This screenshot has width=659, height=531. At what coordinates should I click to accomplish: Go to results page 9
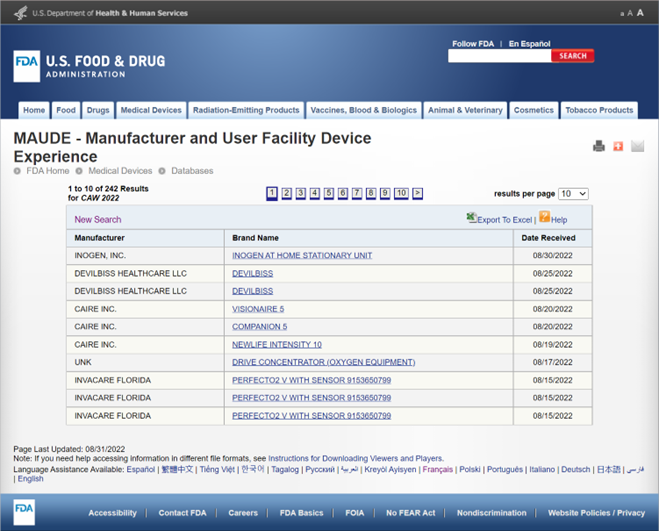tap(385, 193)
